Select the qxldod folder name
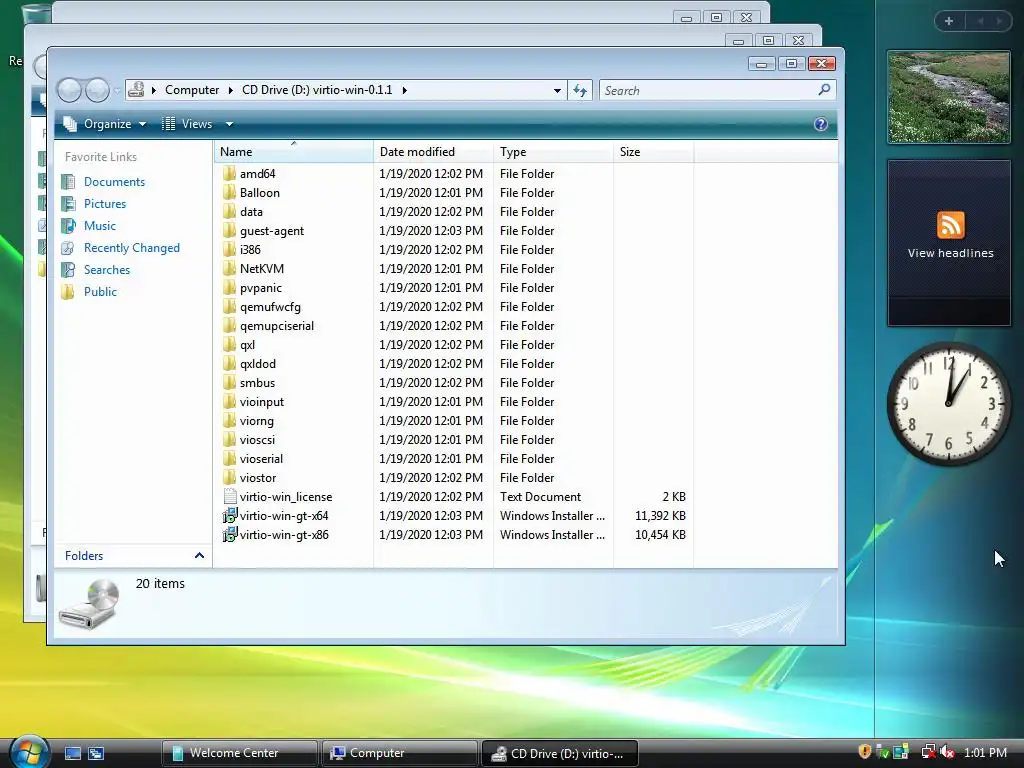Screen dimensions: 1024x768 coord(258,364)
